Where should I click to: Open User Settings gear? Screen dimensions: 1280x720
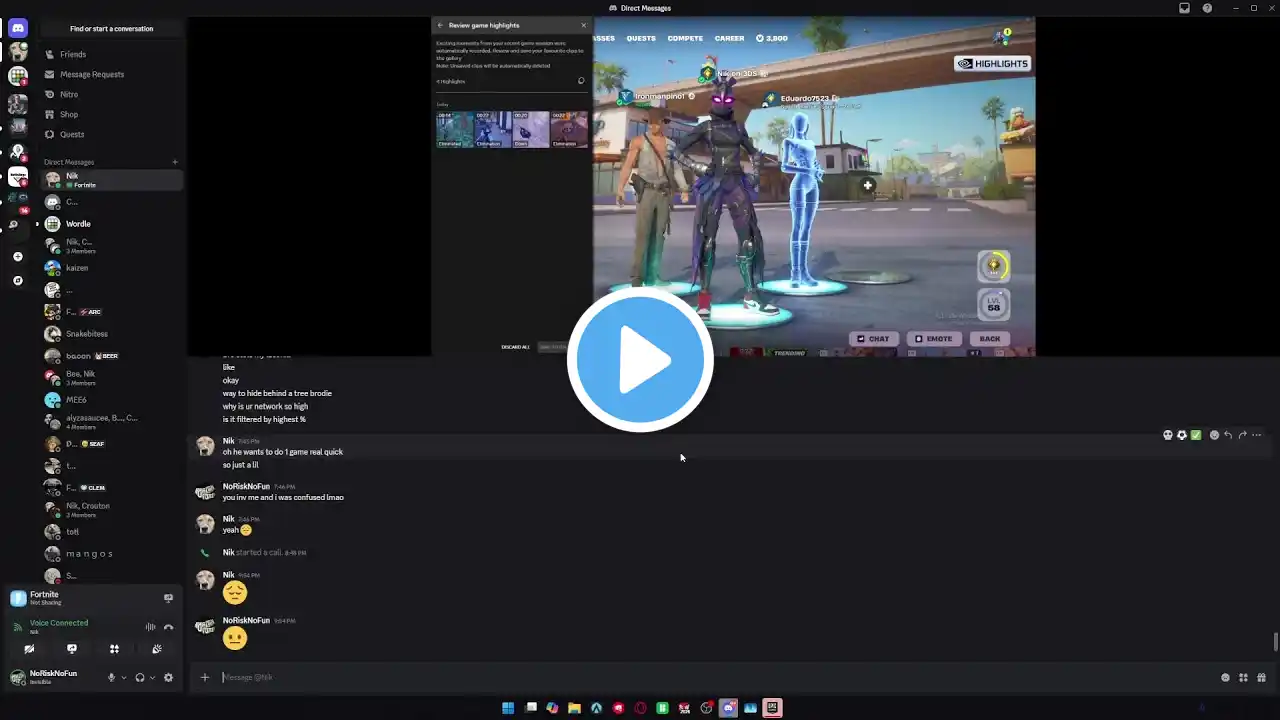(x=168, y=677)
